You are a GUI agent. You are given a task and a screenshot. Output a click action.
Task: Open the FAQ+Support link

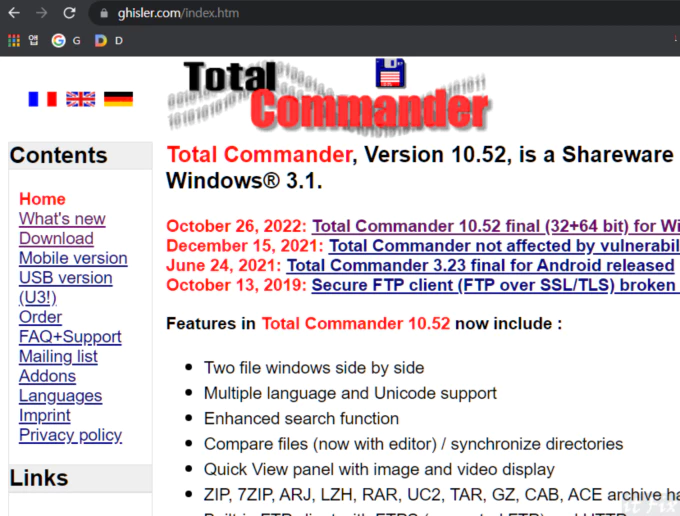click(70, 336)
